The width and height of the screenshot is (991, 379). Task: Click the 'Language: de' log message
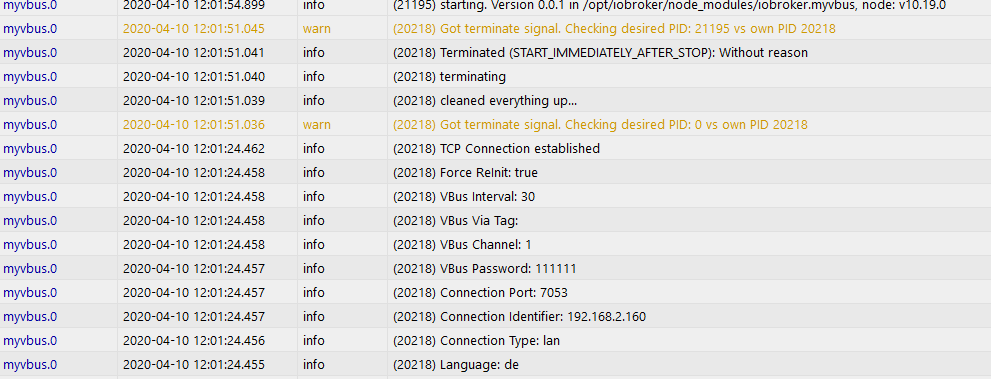[455, 364]
